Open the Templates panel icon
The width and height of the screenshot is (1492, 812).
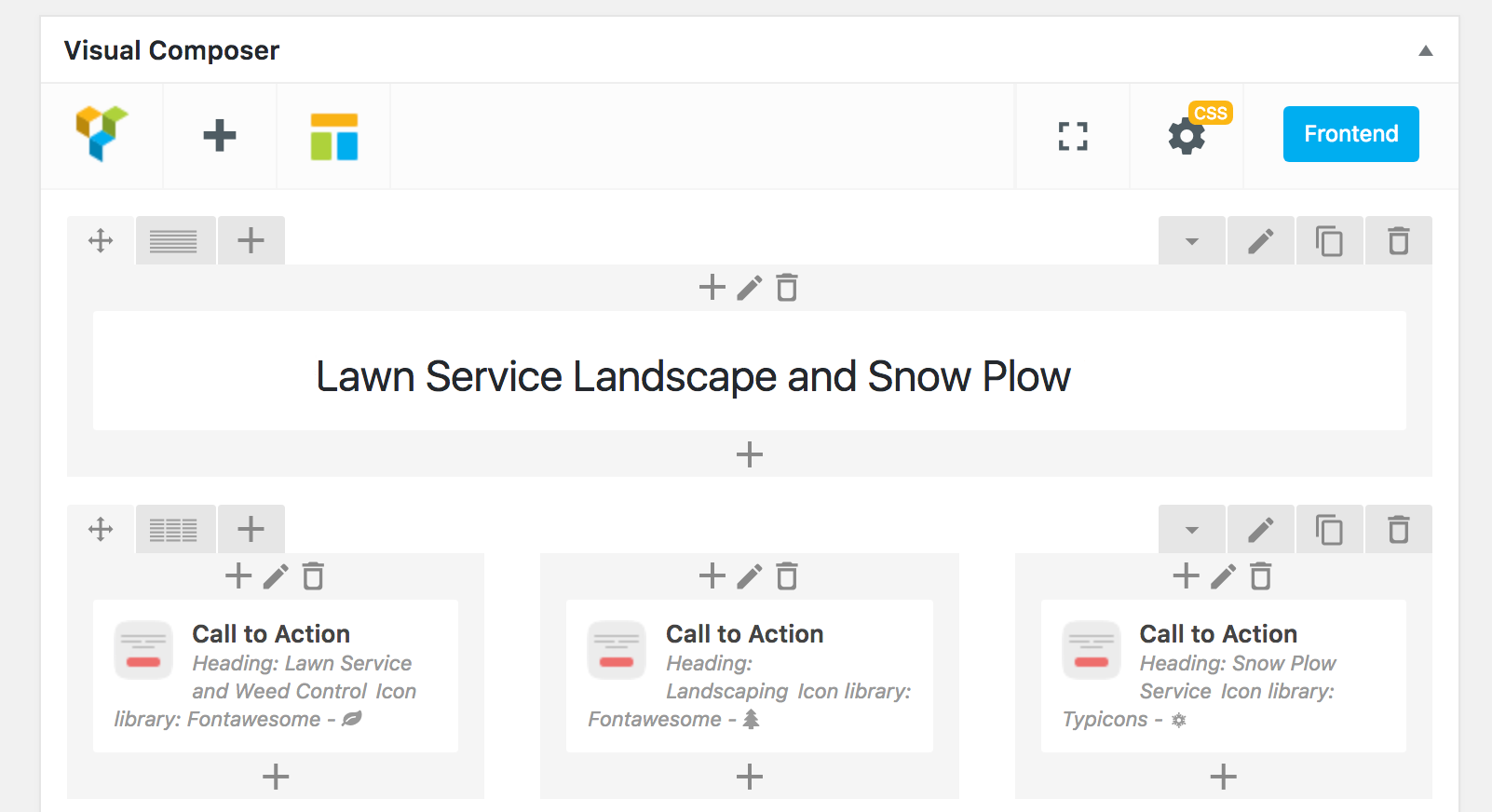(x=334, y=136)
